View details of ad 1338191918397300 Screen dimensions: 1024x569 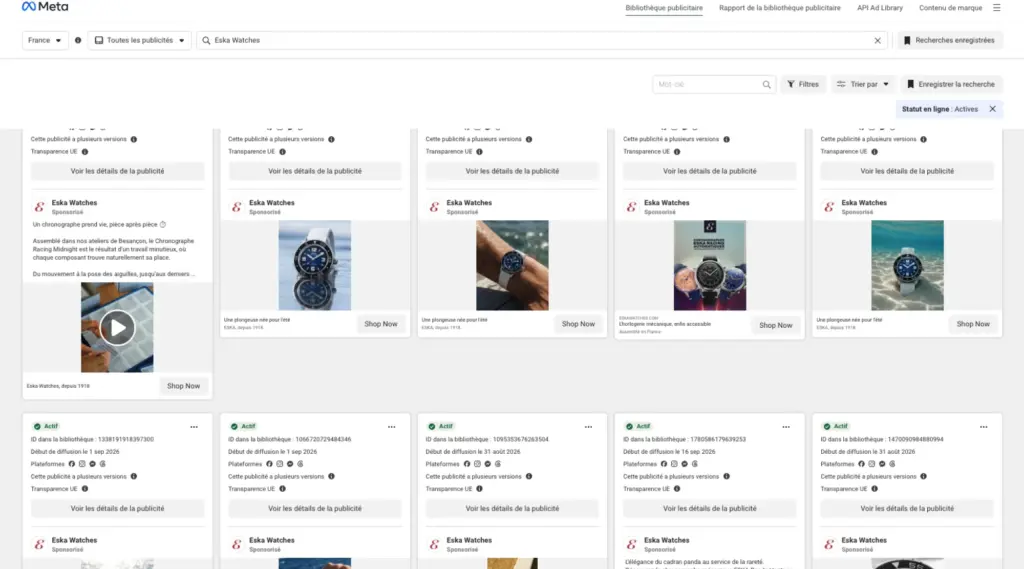point(118,508)
